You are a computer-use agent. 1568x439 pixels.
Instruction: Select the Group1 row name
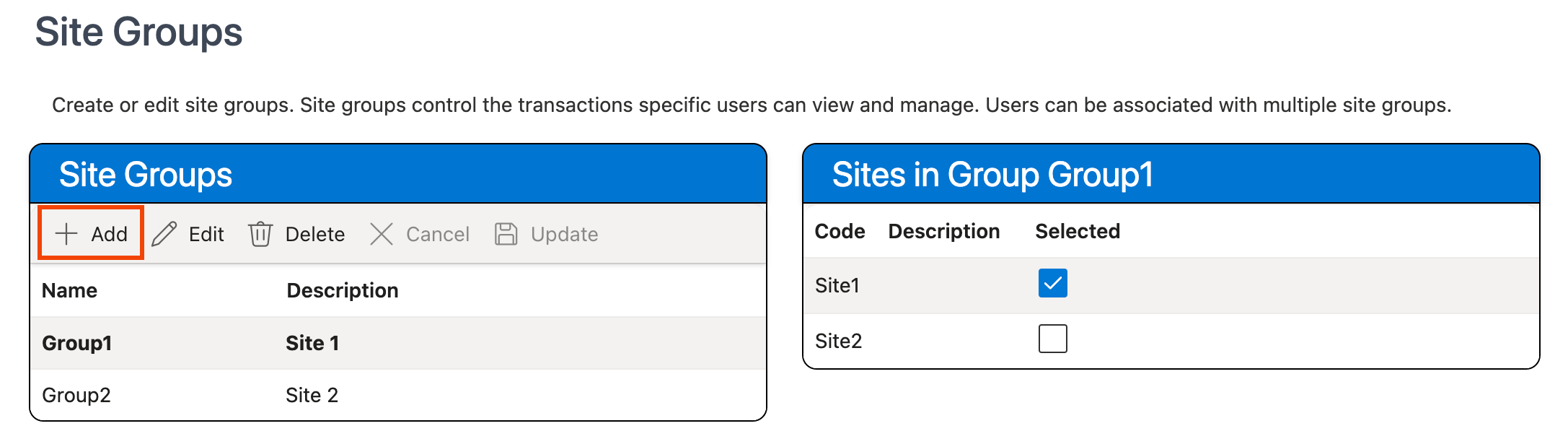click(x=76, y=343)
